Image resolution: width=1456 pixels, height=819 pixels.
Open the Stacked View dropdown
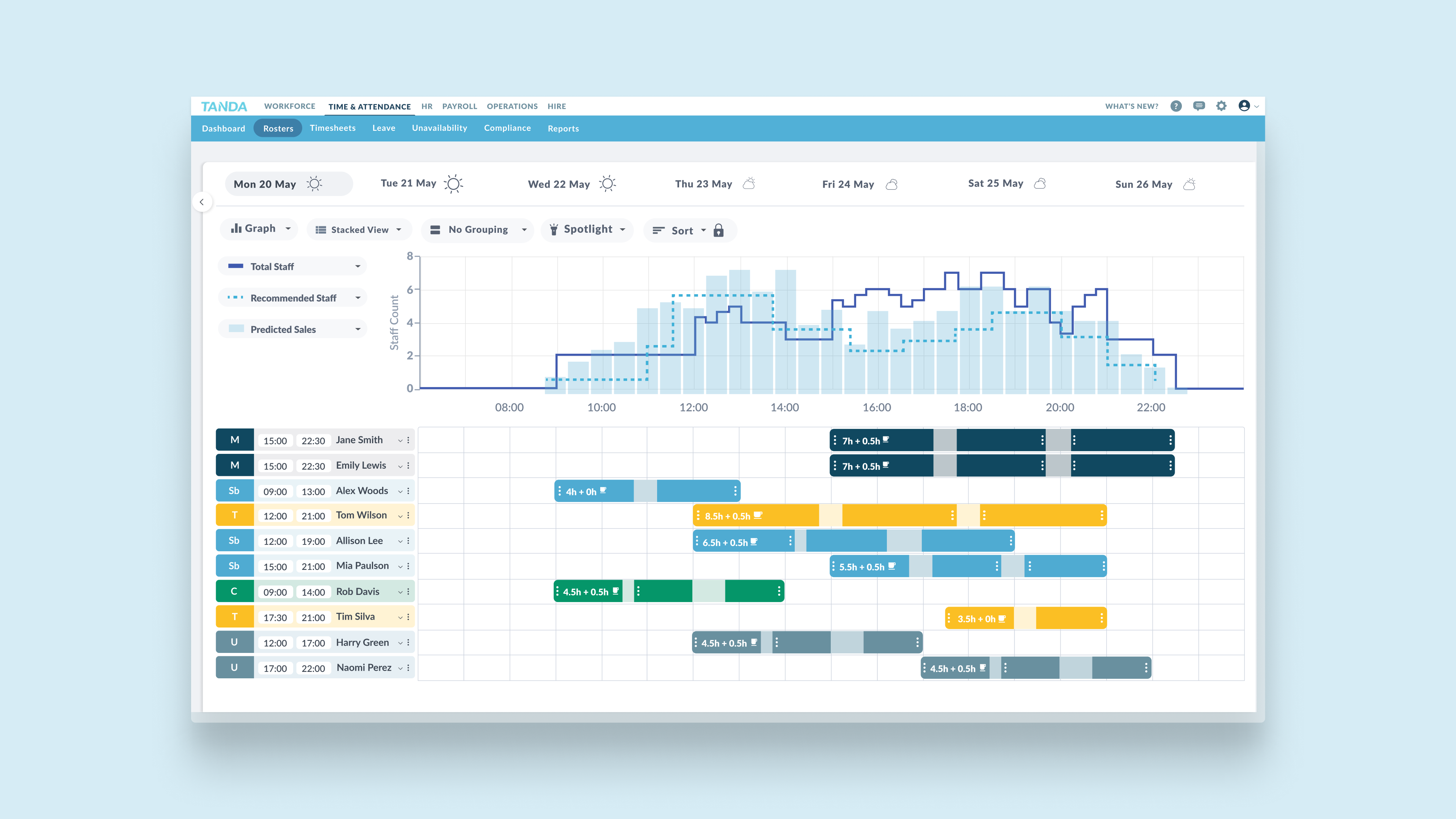coord(359,229)
